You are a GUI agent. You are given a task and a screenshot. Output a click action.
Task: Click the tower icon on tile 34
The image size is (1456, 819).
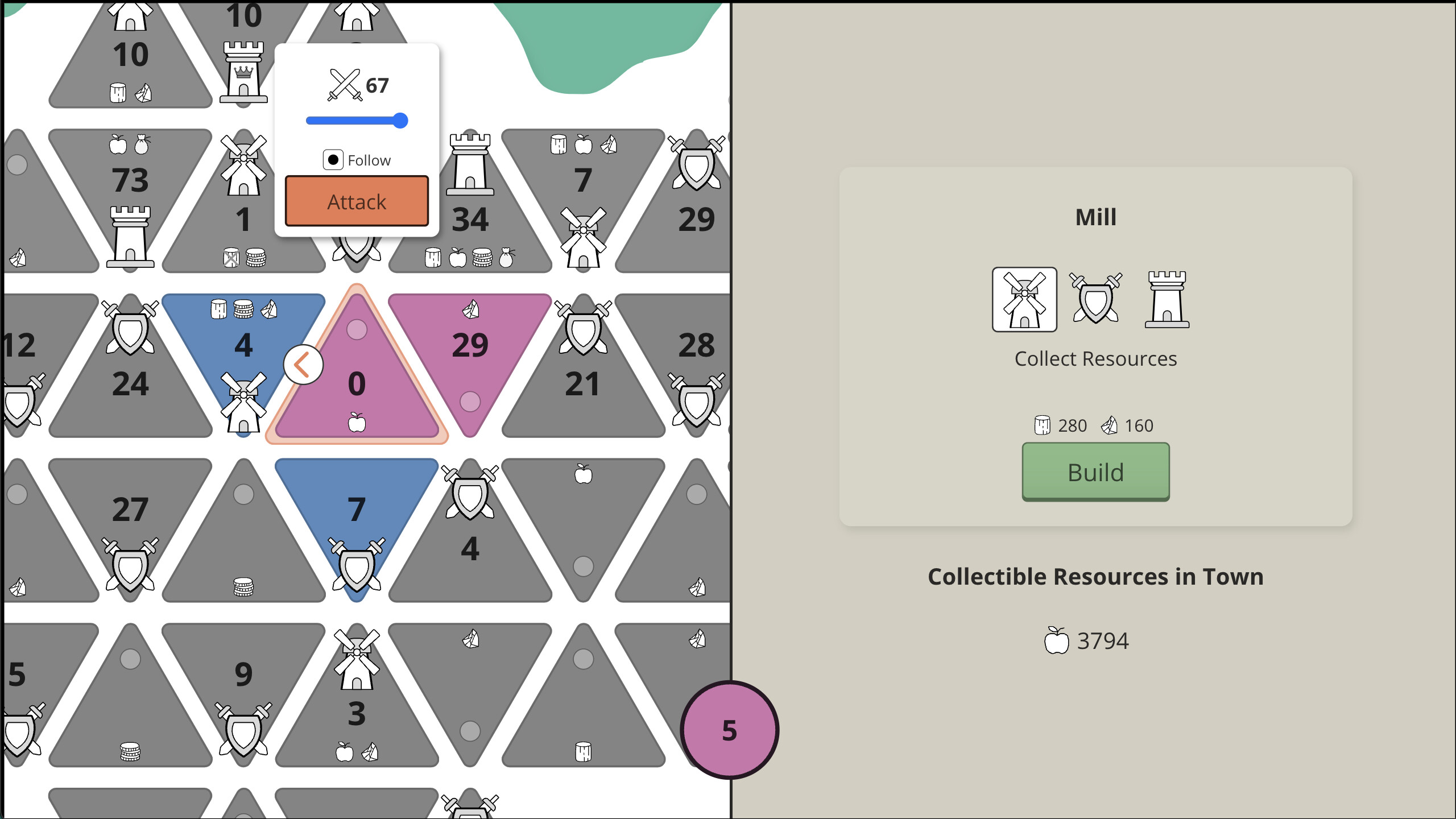pyautogui.click(x=471, y=165)
